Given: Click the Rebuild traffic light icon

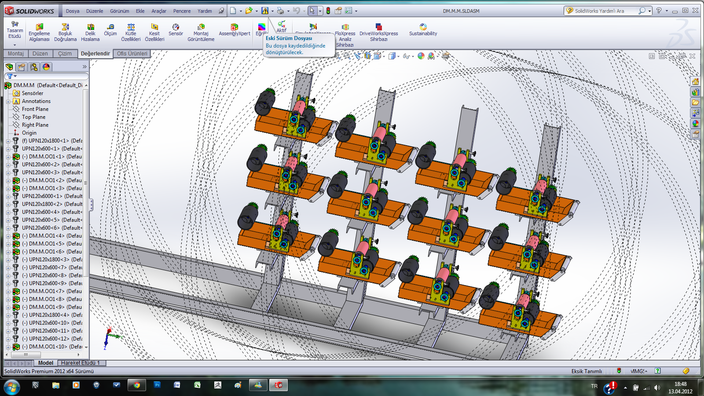Looking at the screenshot, I should (x=328, y=11).
